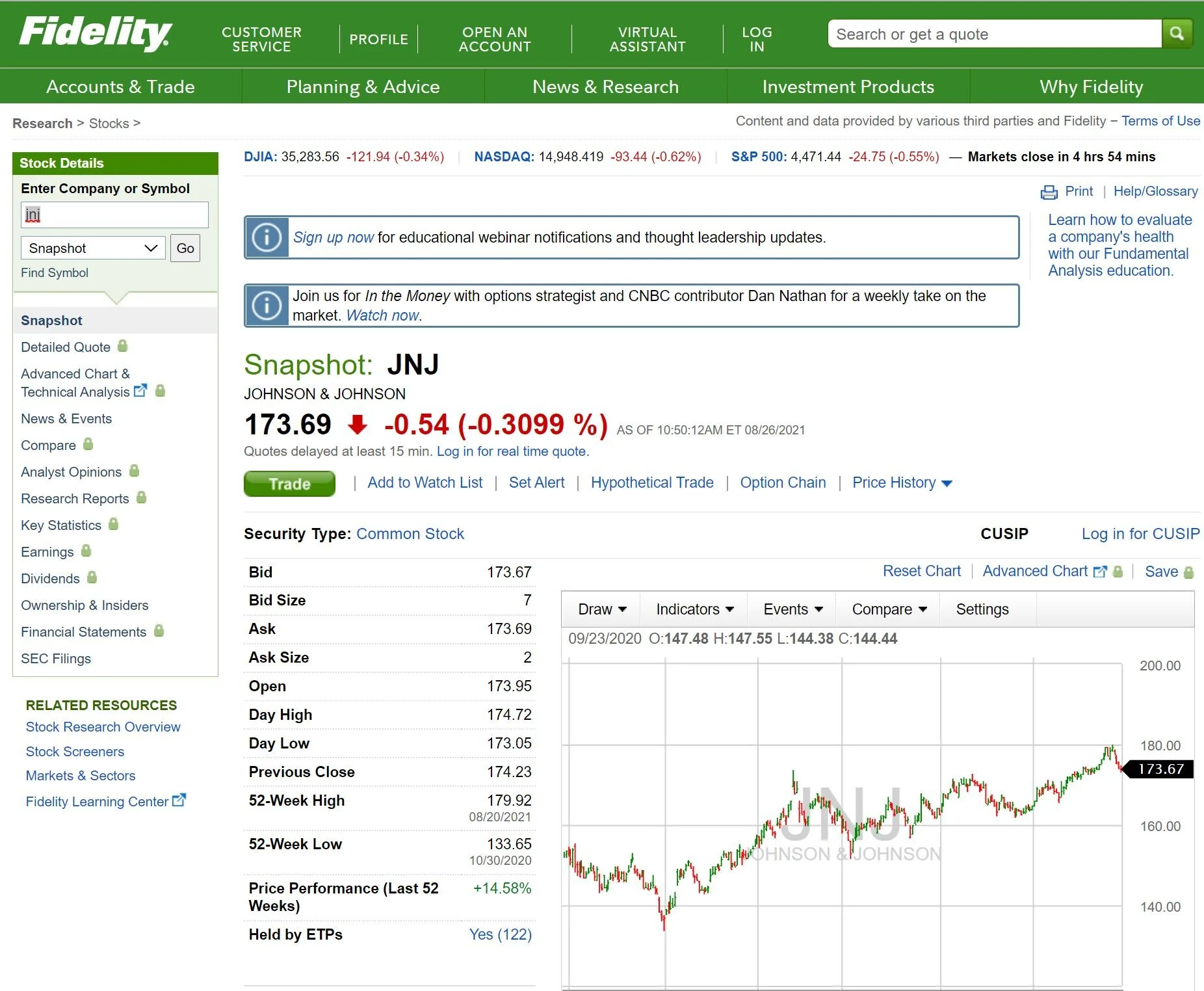
Task: Click Reset Chart link
Action: pyautogui.click(x=921, y=571)
